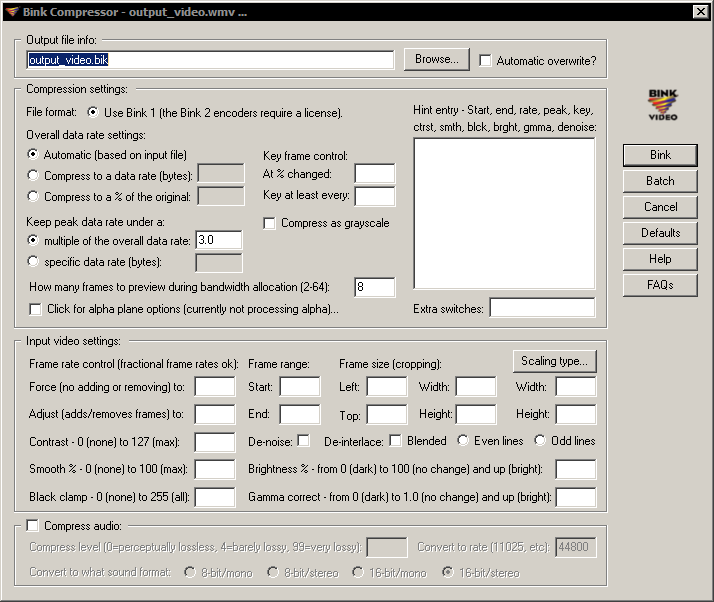Cancel the compressor dialog
Screen dimensions: 714x602
660,207
